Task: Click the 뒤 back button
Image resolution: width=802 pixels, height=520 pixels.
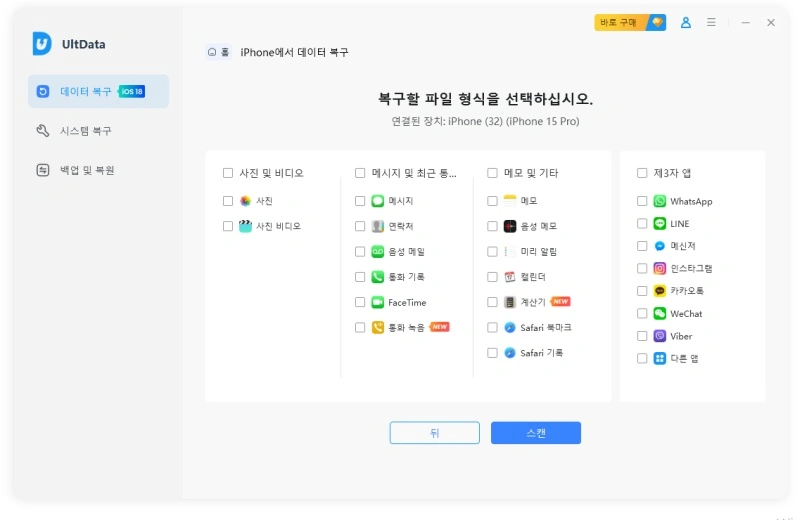Action: pyautogui.click(x=434, y=433)
